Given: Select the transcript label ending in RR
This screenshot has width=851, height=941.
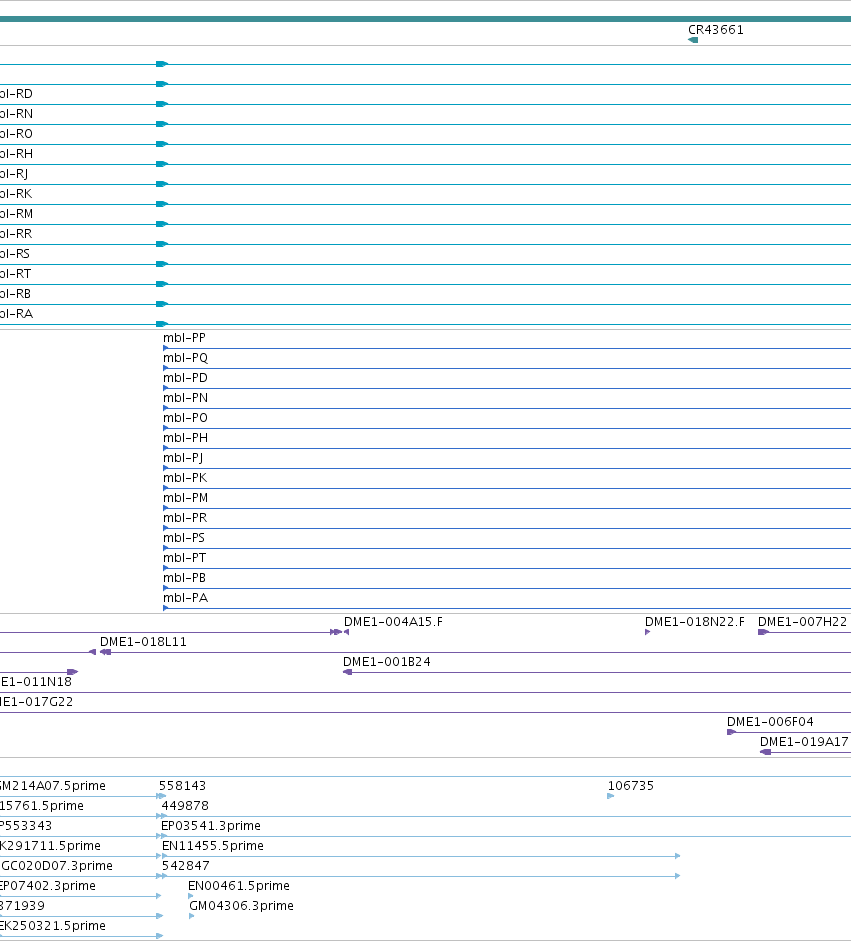Looking at the screenshot, I should 16,233.
